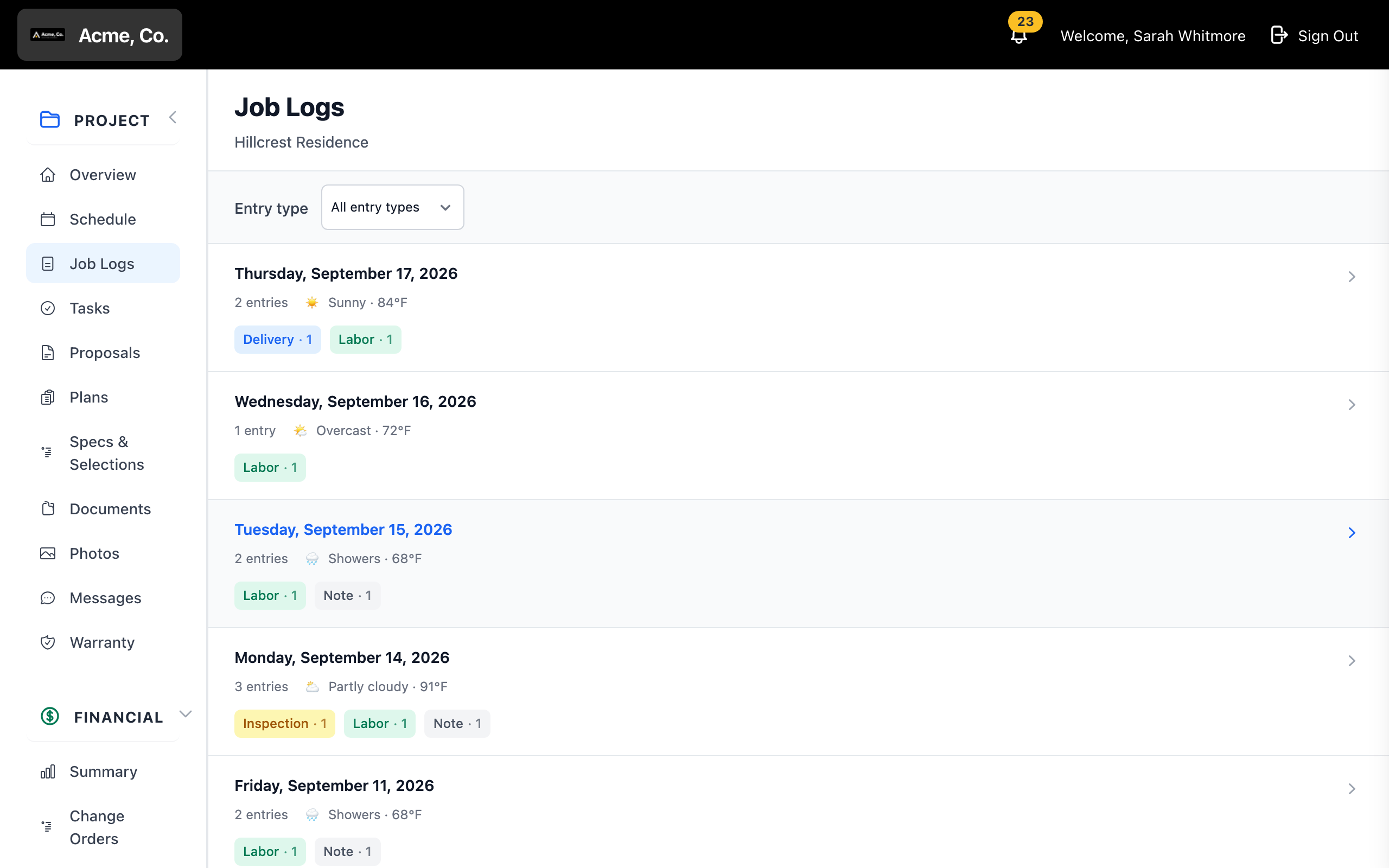Click the Sign Out icon

coord(1279,35)
